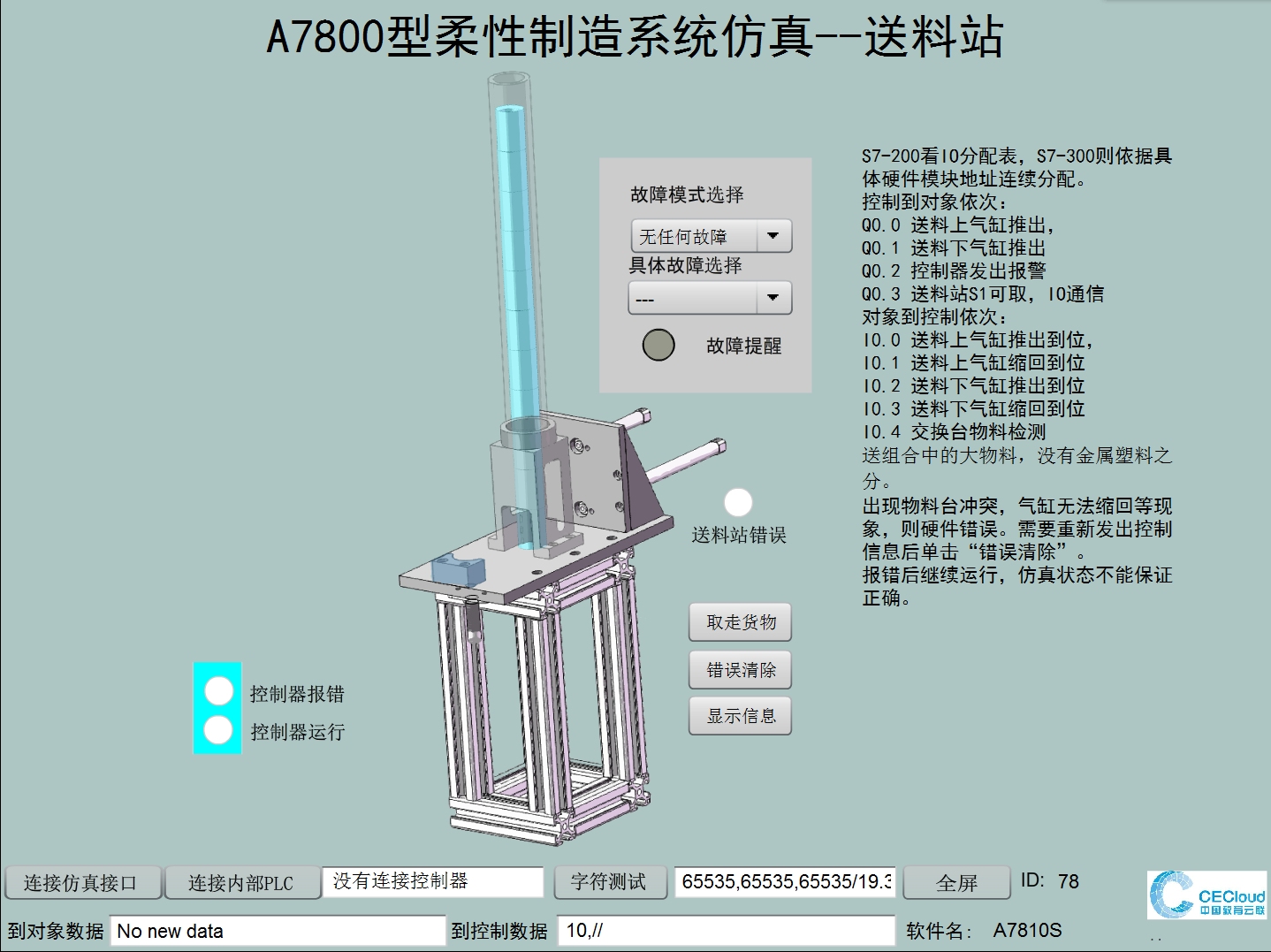Screen dimensions: 1271x952
Task: Toggle the 控制器报错 indicator circle
Action: [218, 690]
